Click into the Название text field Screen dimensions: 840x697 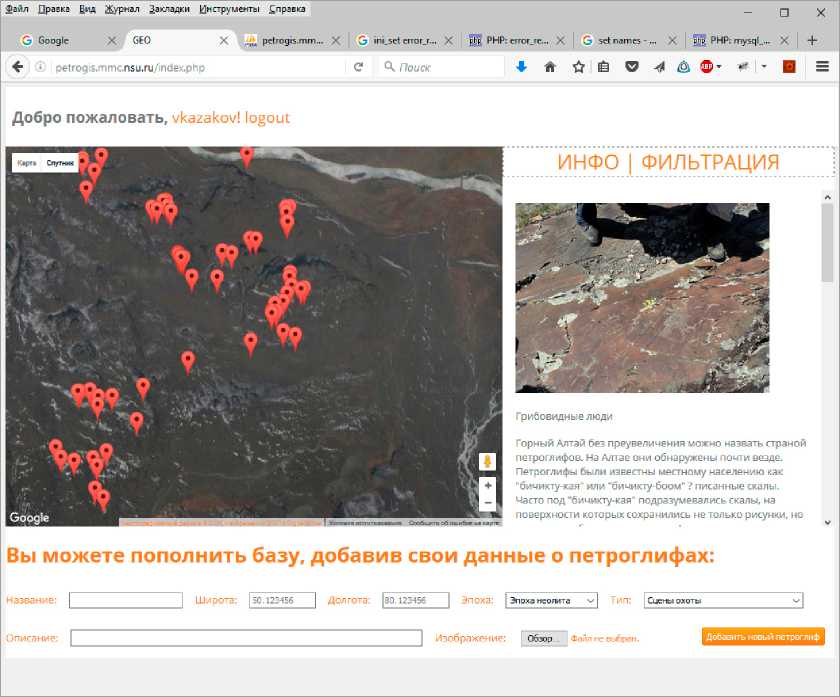(126, 600)
